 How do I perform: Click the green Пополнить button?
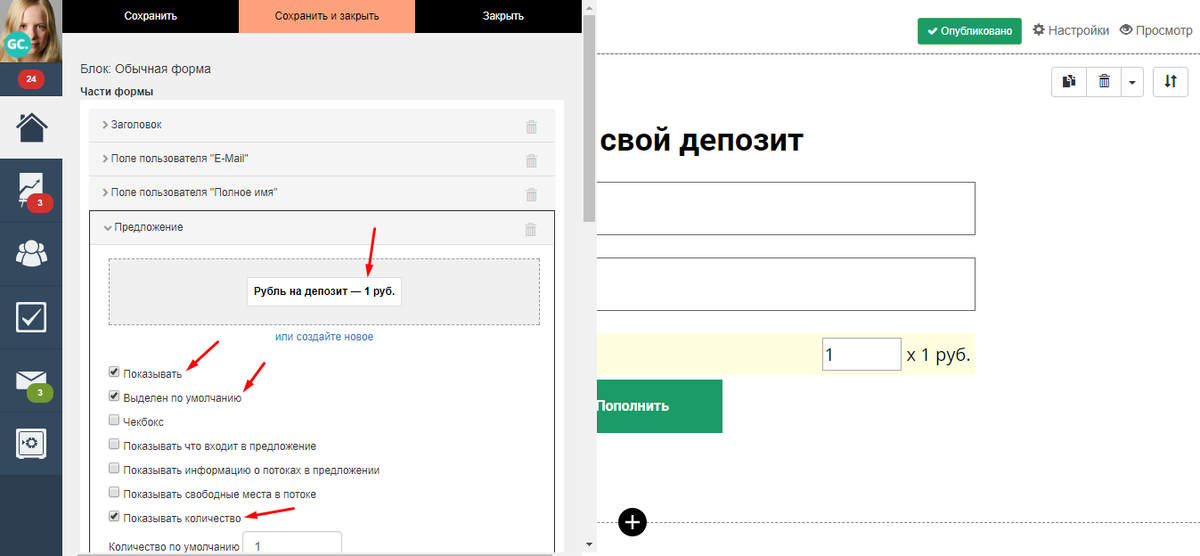(659, 406)
